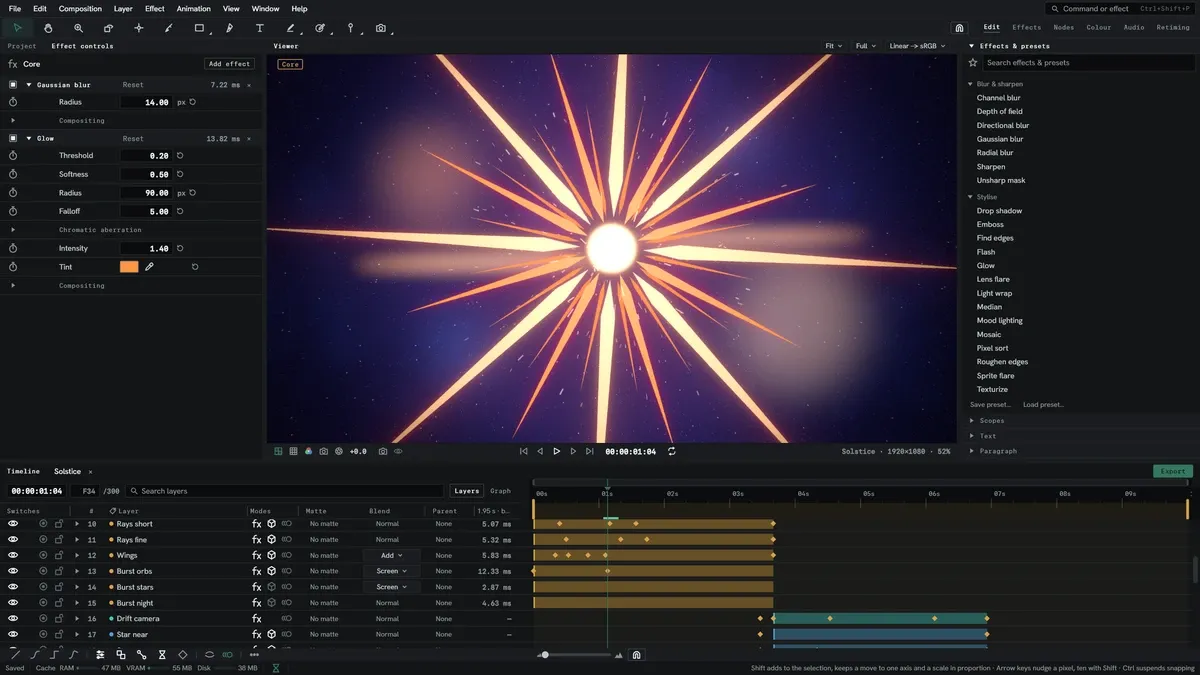Click Reset for Gaussian blur
Image resolution: width=1200 pixels, height=675 pixels.
pos(133,85)
